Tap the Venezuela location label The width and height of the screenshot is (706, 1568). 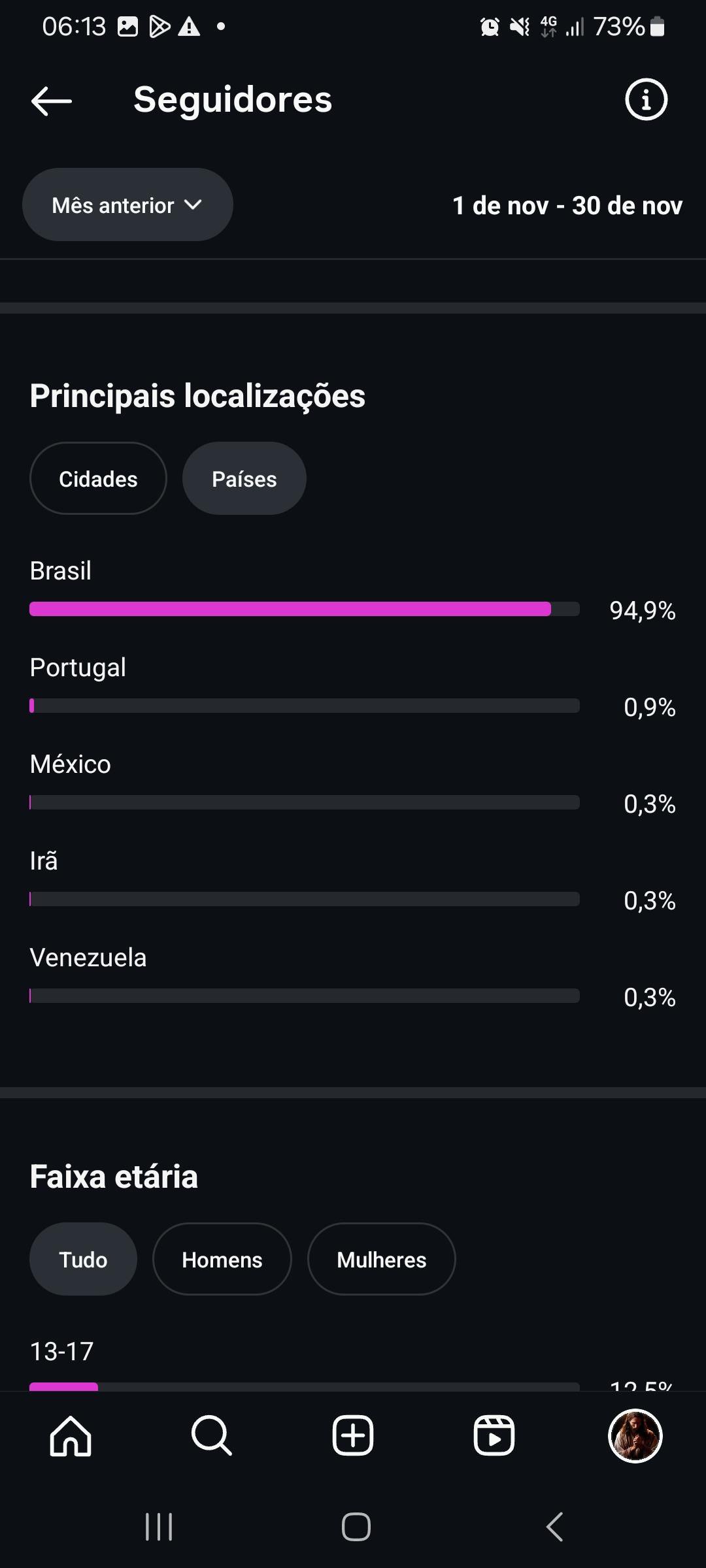[88, 958]
